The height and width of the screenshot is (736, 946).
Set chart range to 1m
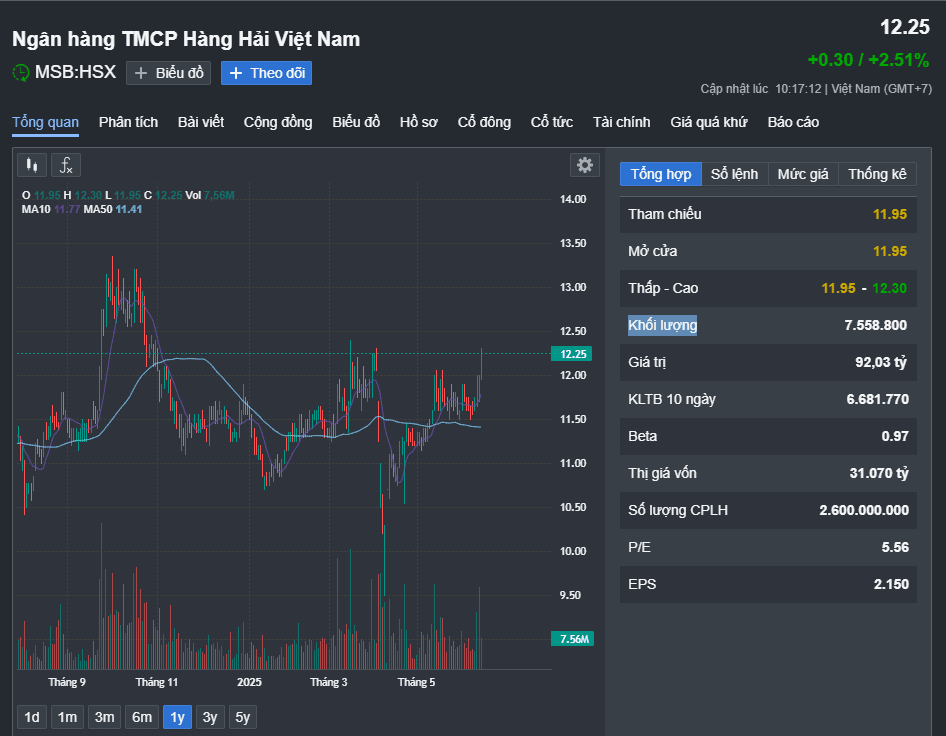pyautogui.click(x=68, y=717)
